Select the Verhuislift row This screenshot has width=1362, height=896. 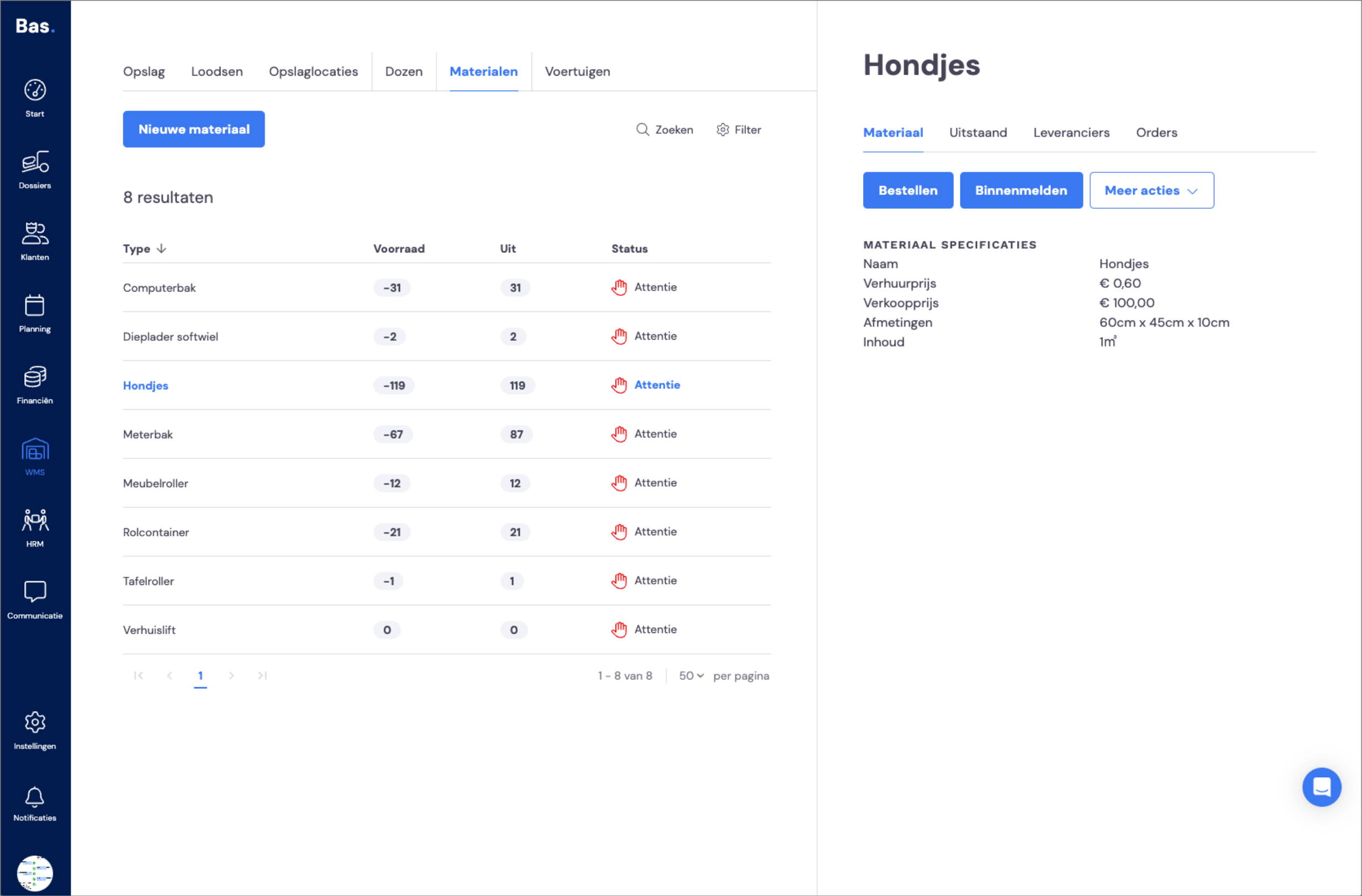[446, 629]
